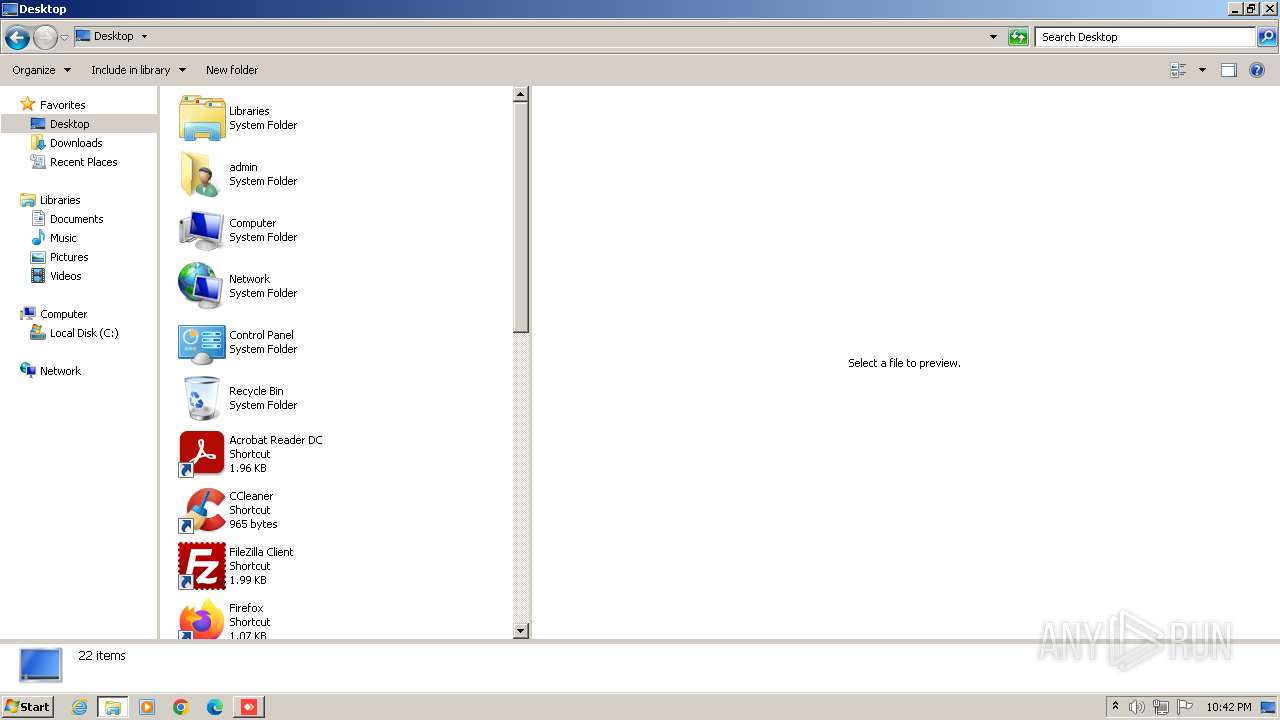Click Windows Explorer taskbar icon
1280x720 pixels.
[x=112, y=707]
